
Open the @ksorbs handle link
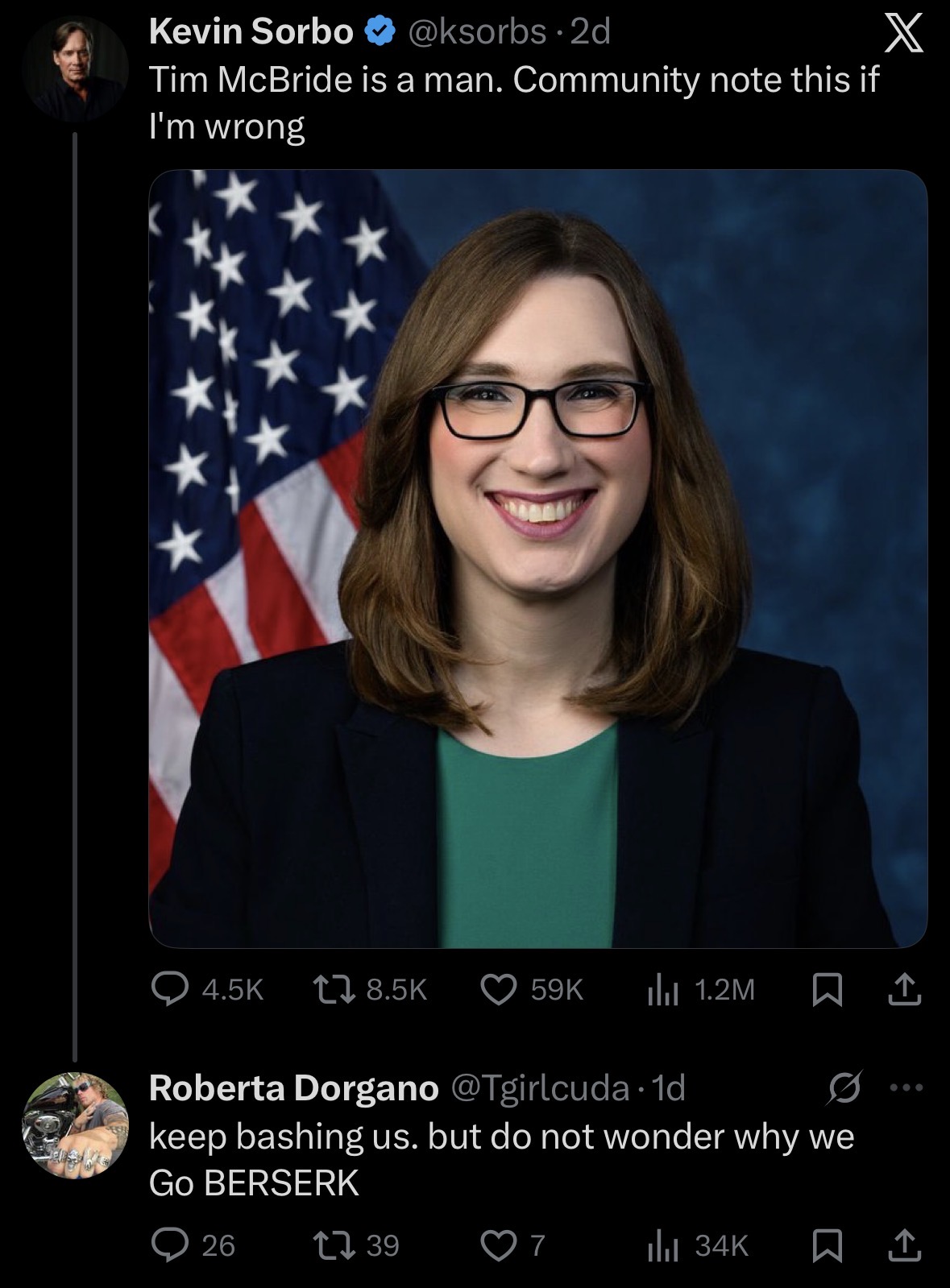(x=478, y=32)
